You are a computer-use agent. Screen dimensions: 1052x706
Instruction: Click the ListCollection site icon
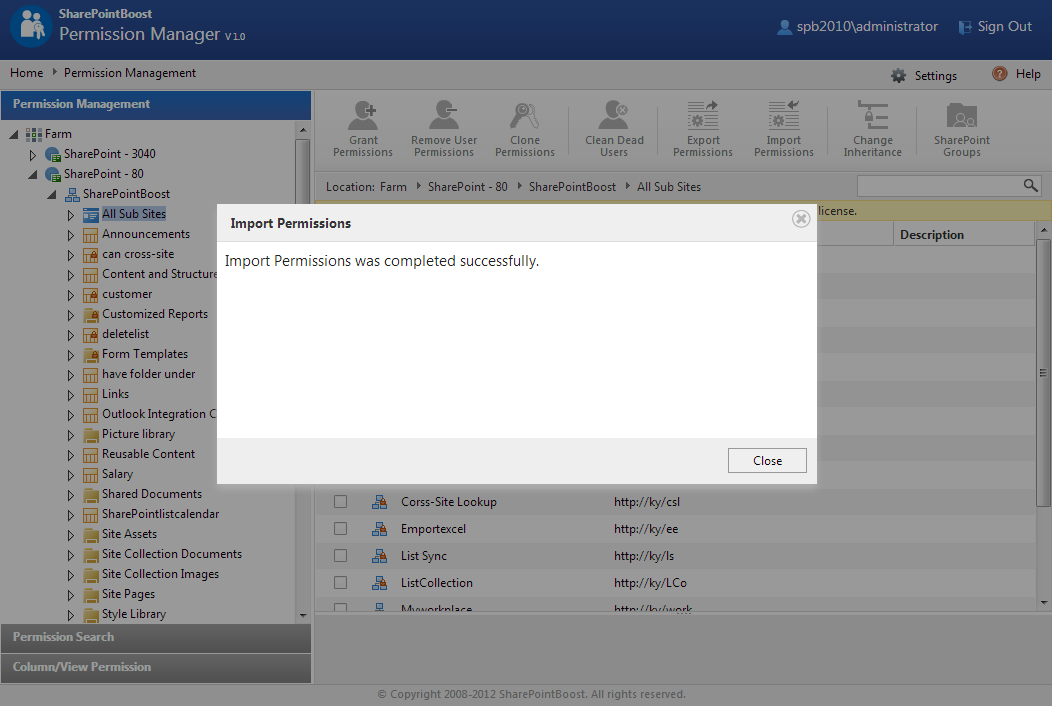pyautogui.click(x=379, y=583)
